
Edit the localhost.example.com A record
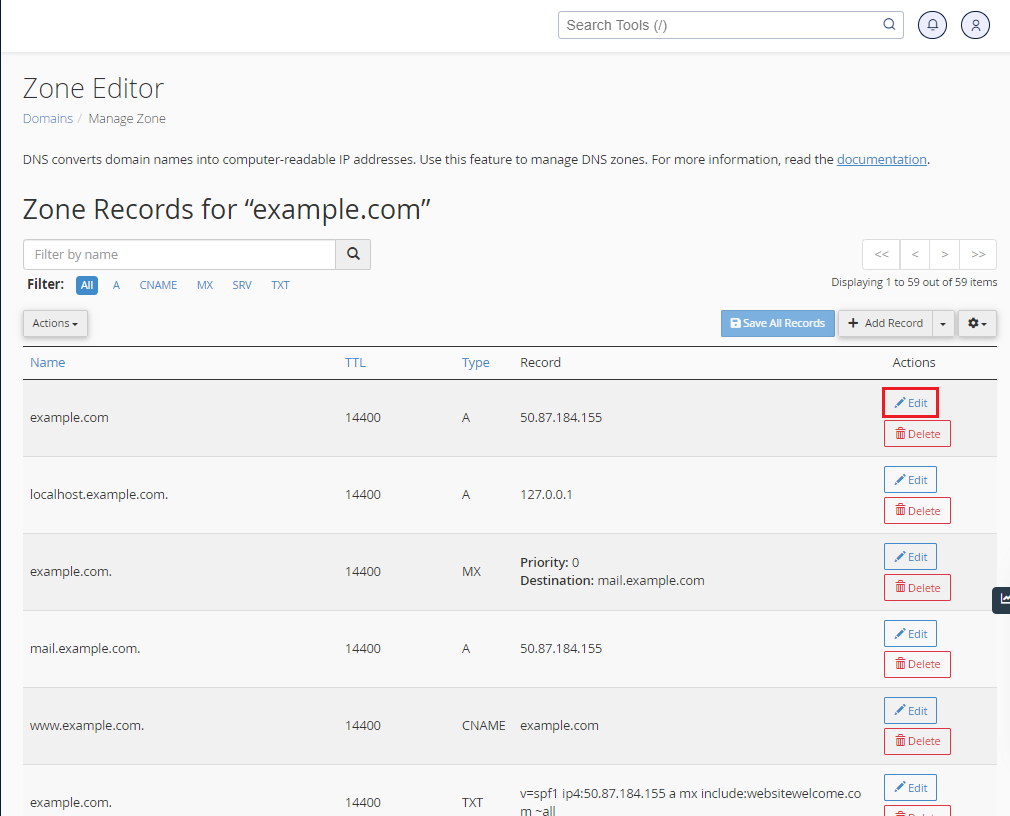[910, 480]
